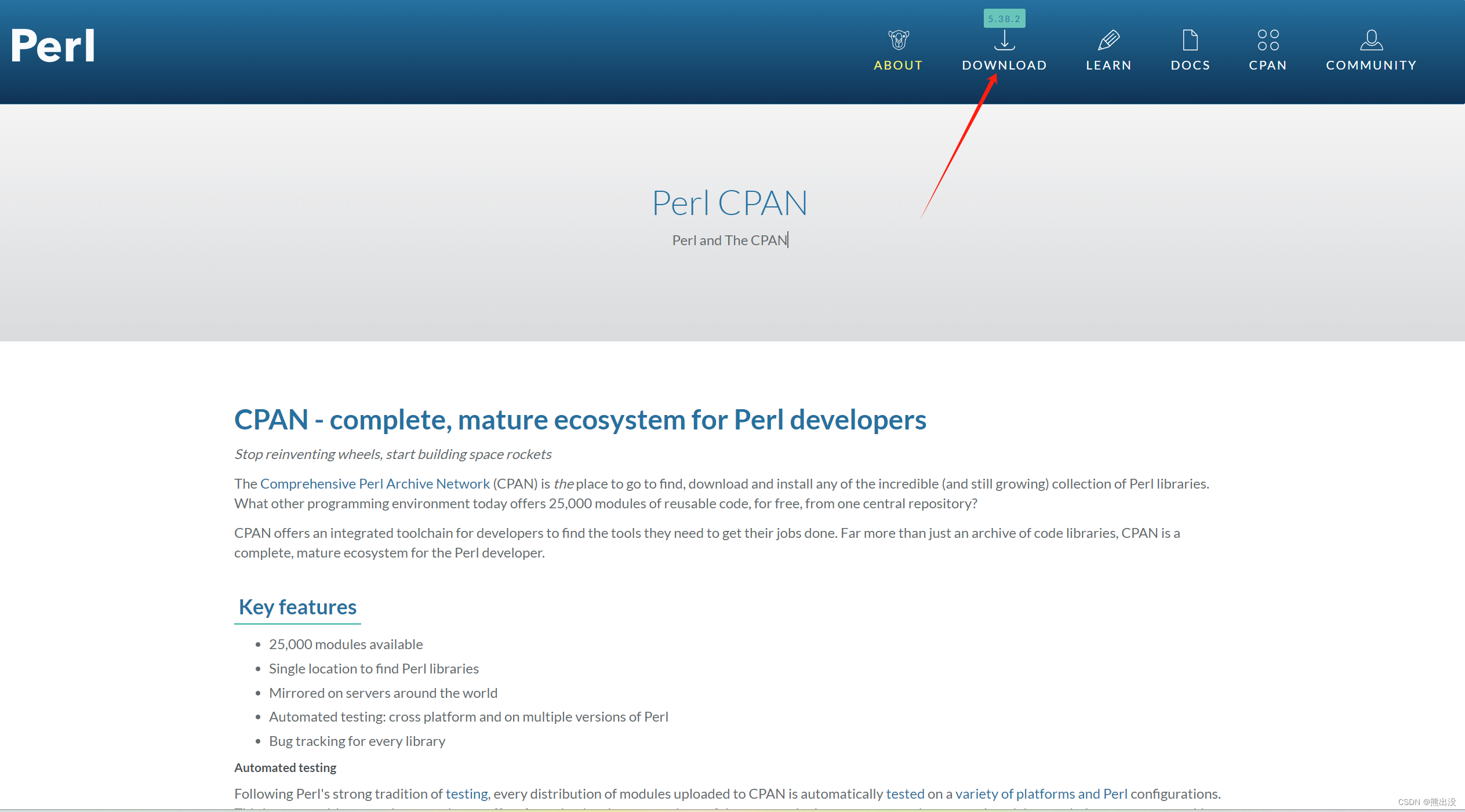Click the 'Key features' heading
Viewport: 1465px width, 812px height.
point(297,607)
